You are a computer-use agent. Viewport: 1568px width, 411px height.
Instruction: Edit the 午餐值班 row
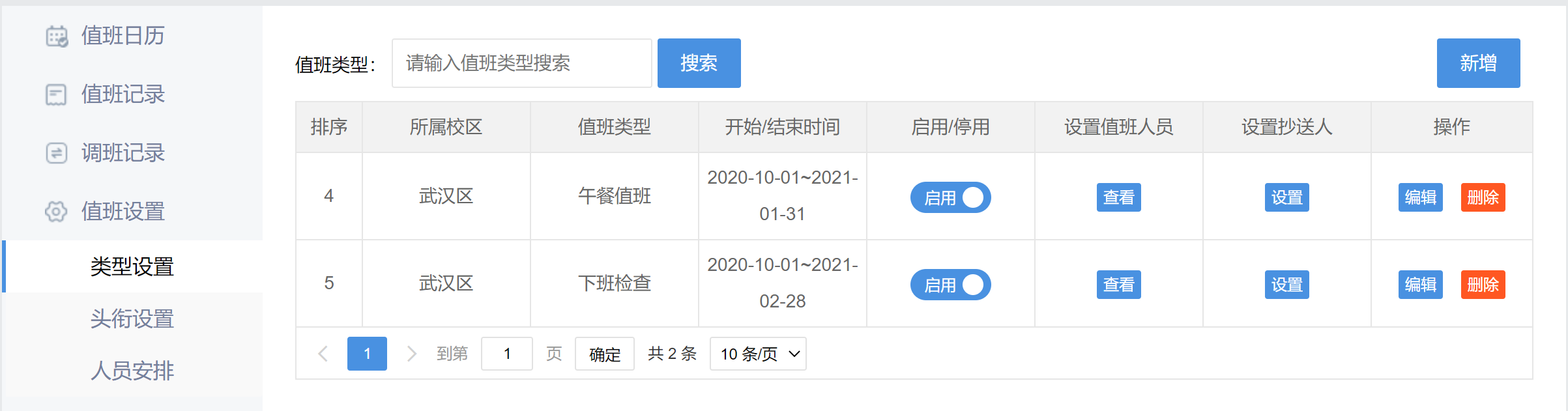click(x=1420, y=197)
